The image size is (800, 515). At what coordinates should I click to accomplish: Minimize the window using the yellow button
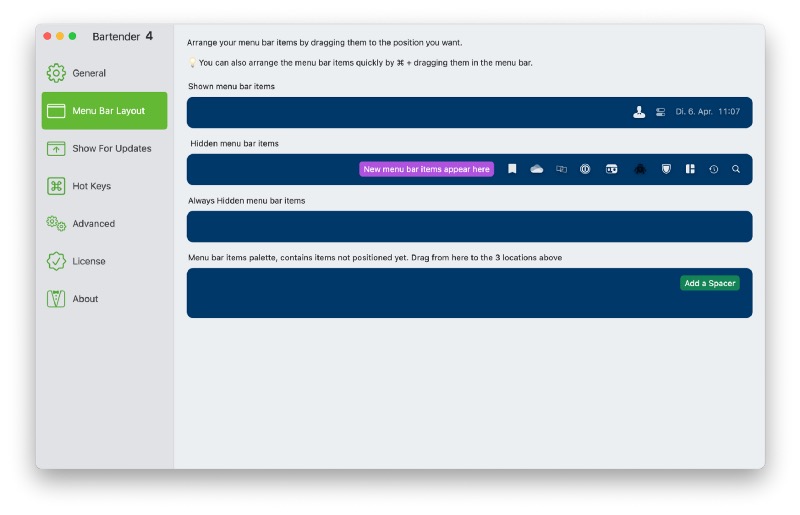click(x=60, y=36)
